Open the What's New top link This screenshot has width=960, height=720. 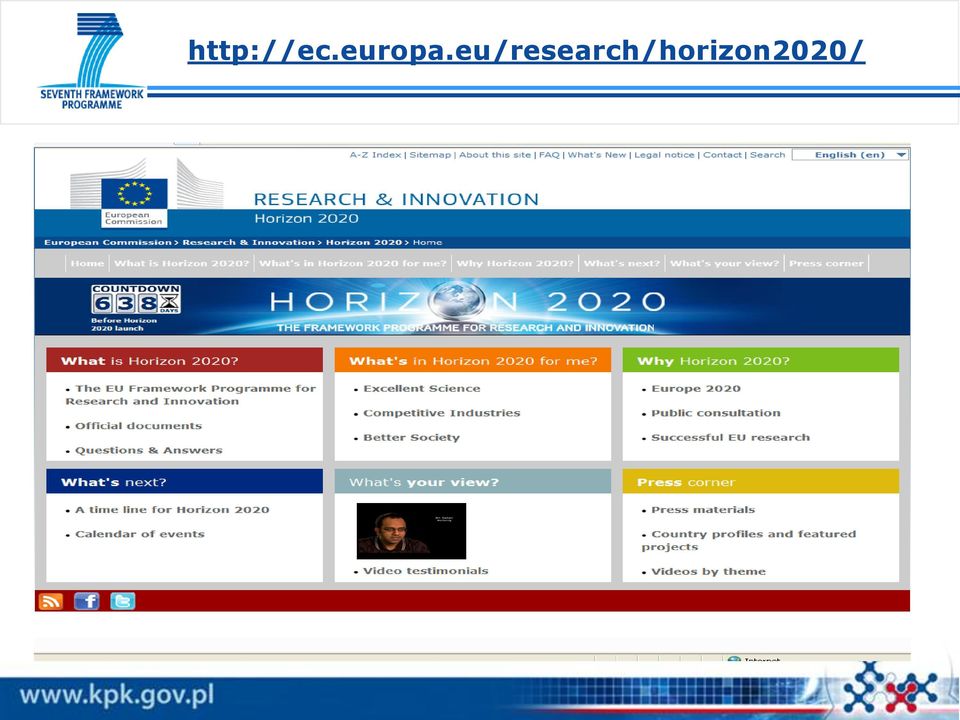click(597, 155)
